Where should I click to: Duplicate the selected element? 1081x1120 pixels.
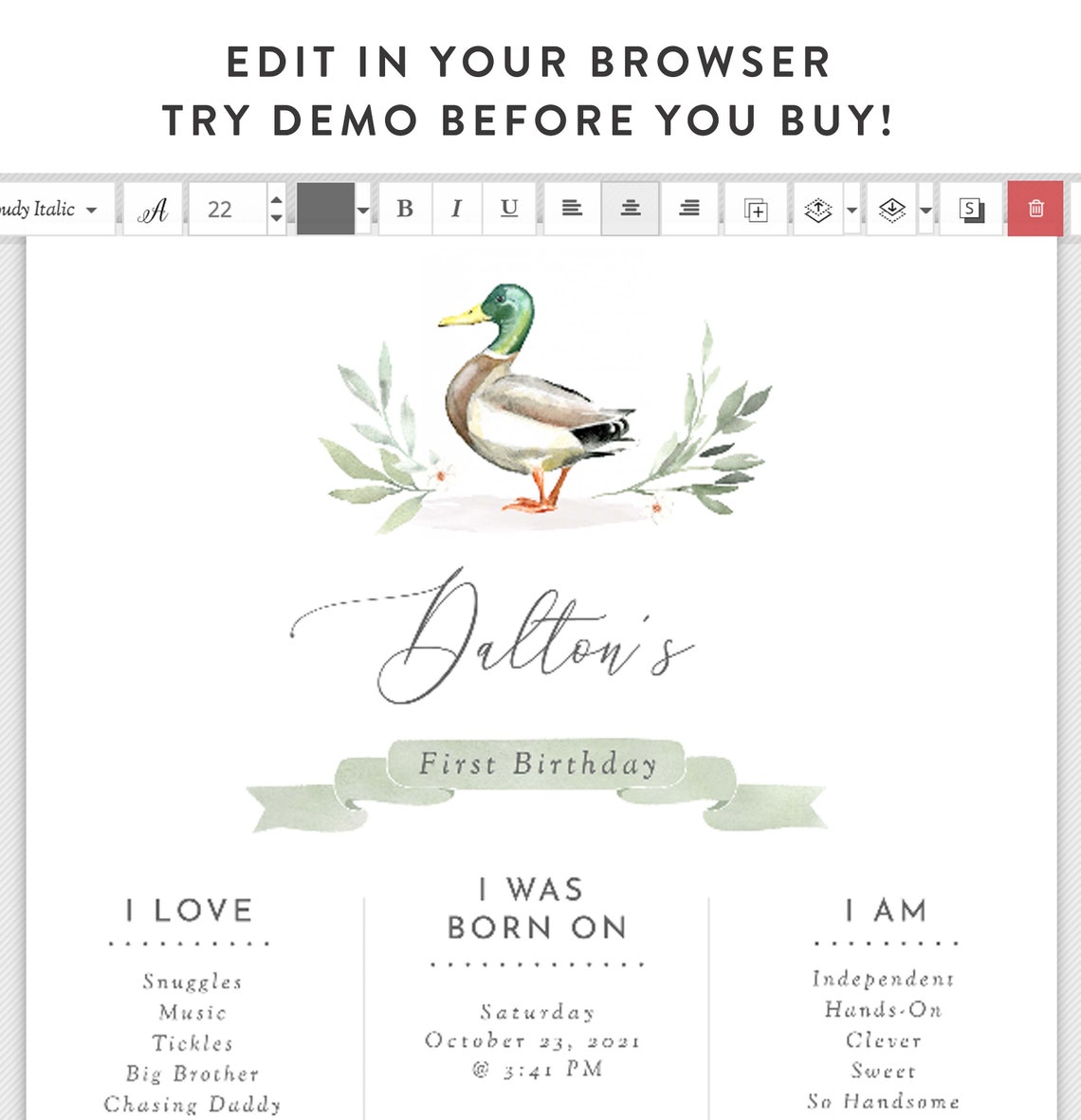pos(754,209)
